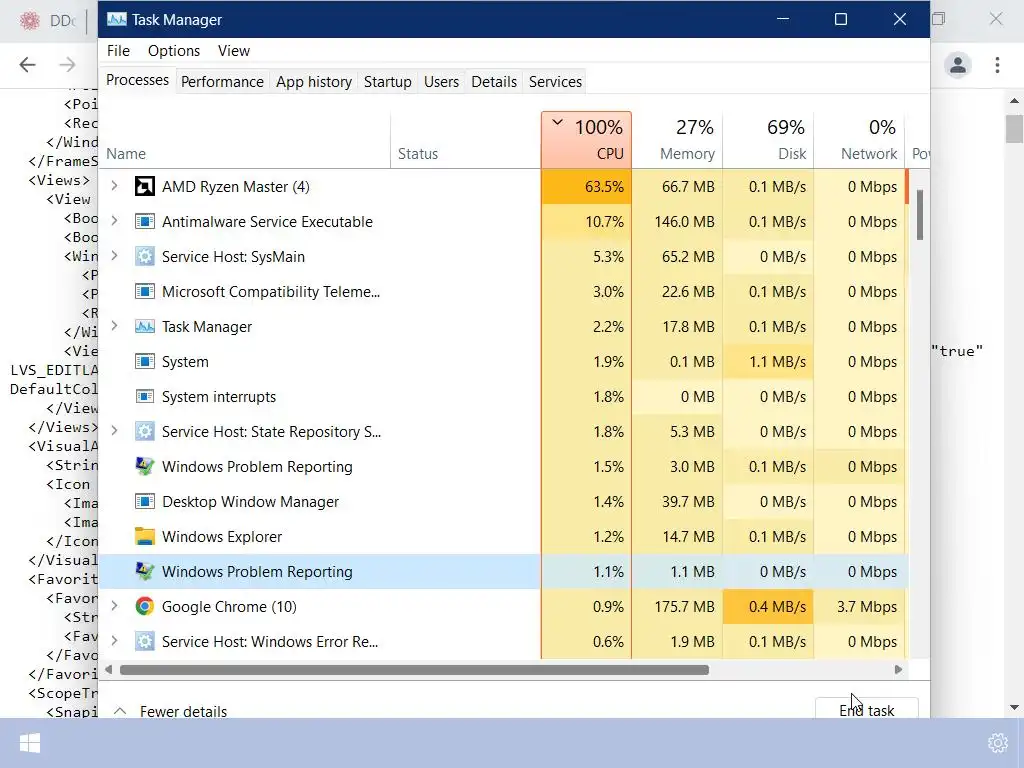Select the System interrupts process name
The image size is (1024, 768).
(219, 396)
